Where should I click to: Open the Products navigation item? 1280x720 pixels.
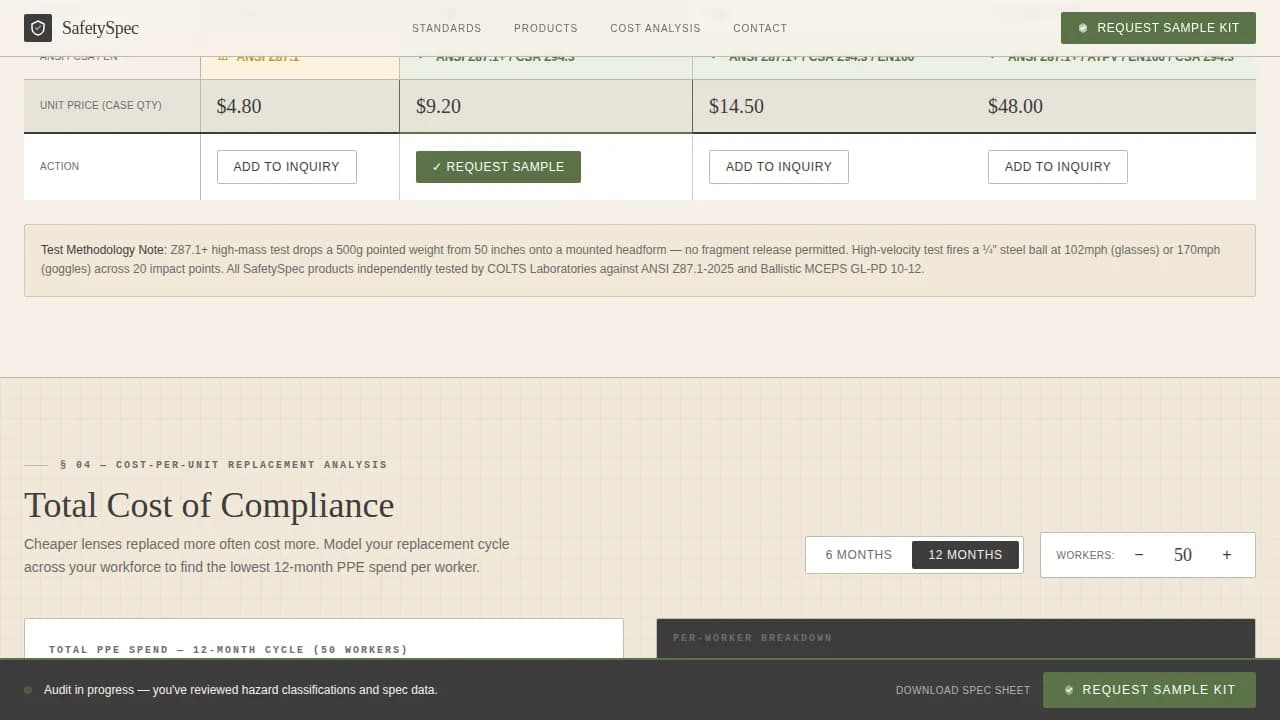546,28
